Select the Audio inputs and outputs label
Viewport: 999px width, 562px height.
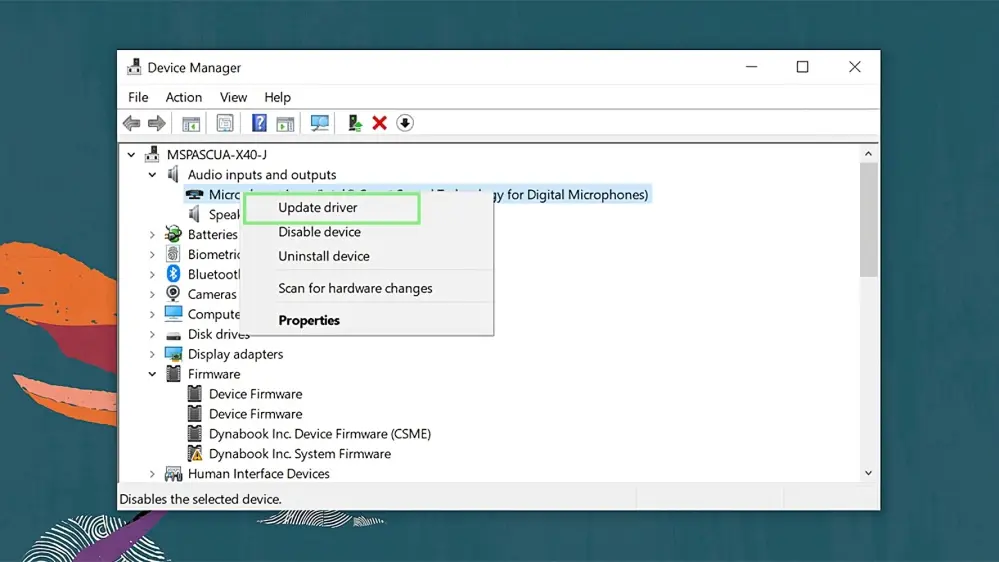click(x=262, y=175)
